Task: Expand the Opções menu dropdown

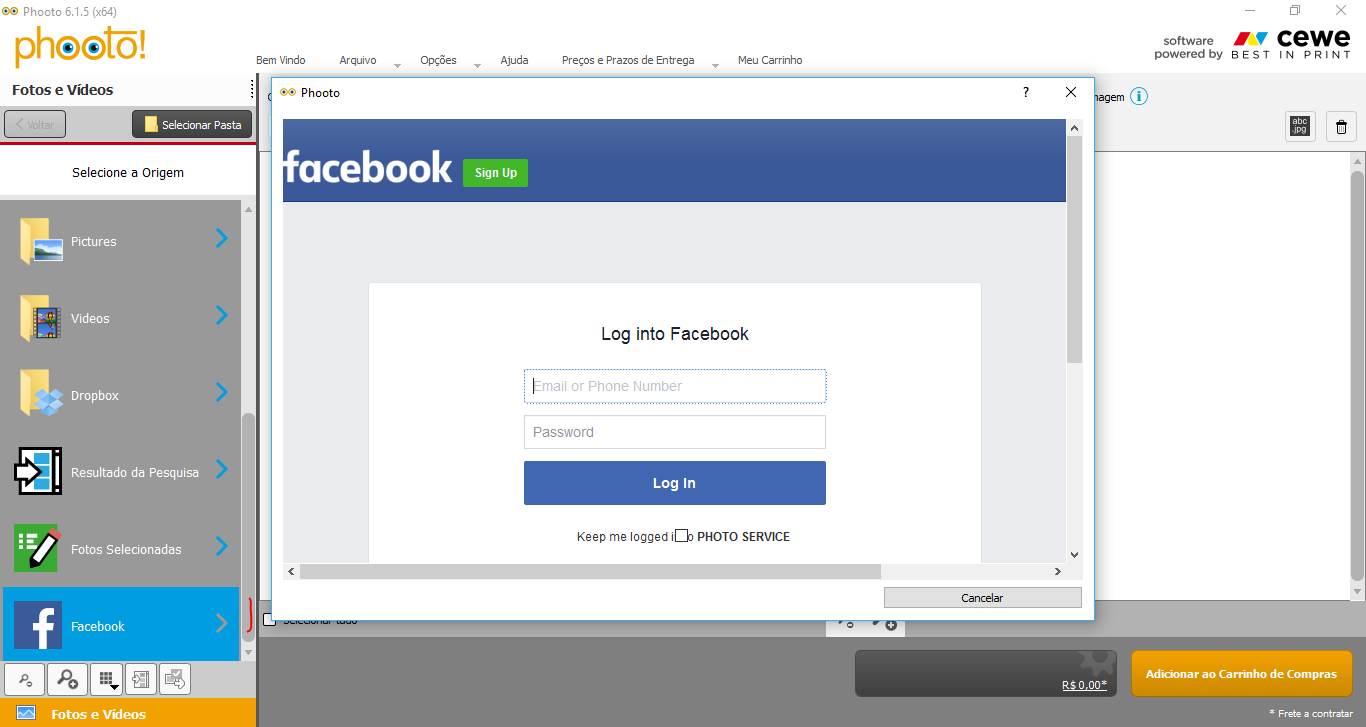Action: 477,64
